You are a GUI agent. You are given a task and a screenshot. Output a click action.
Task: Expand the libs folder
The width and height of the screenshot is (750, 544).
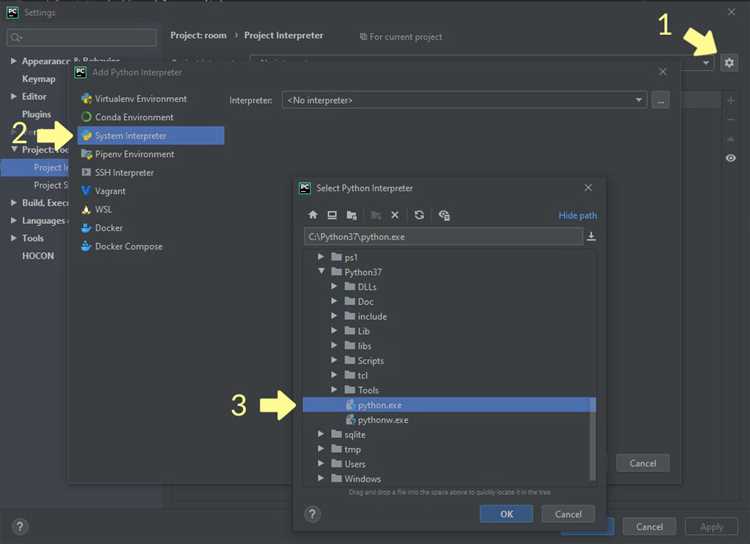click(x=334, y=345)
